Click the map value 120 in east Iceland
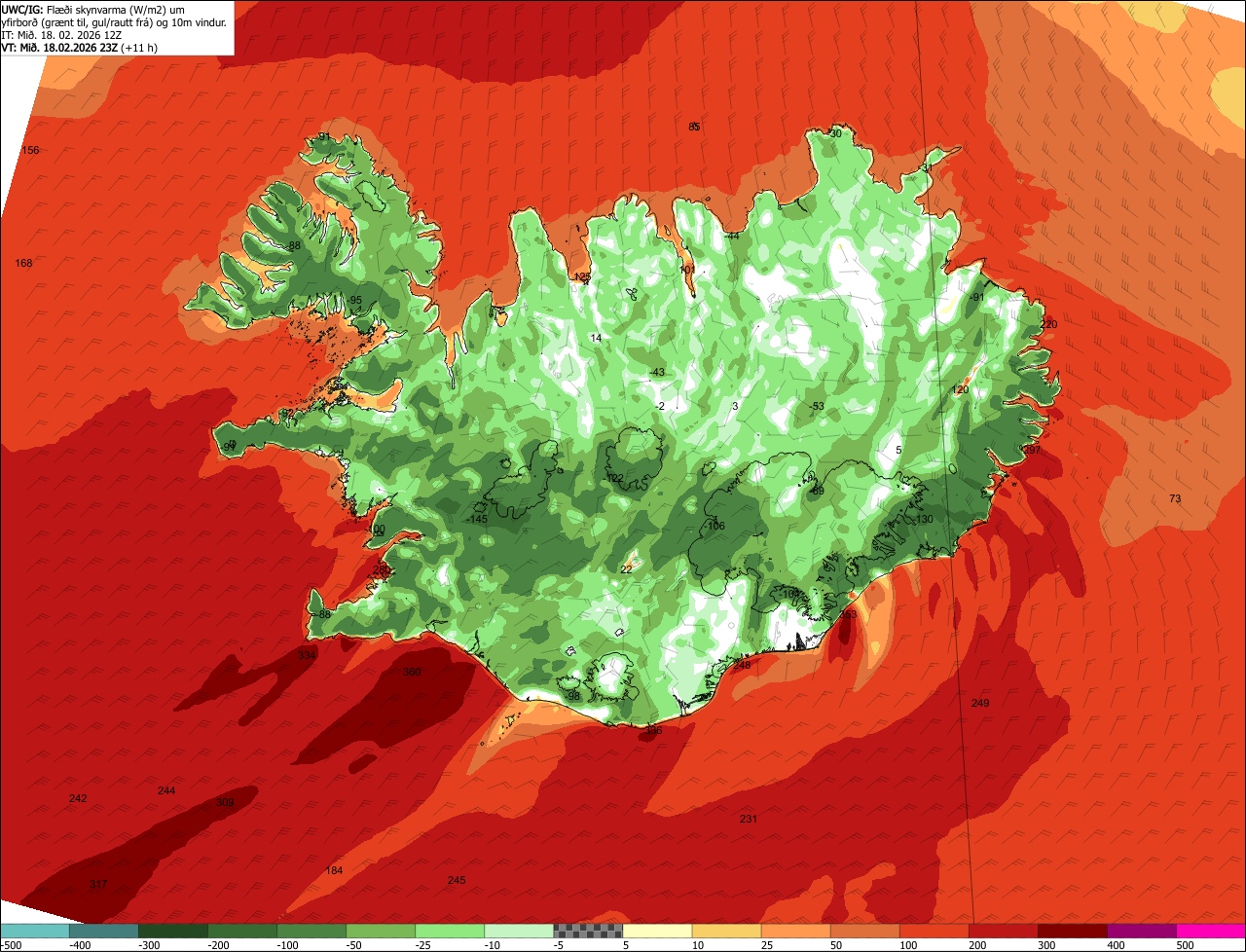The image size is (1246, 952). point(960,389)
